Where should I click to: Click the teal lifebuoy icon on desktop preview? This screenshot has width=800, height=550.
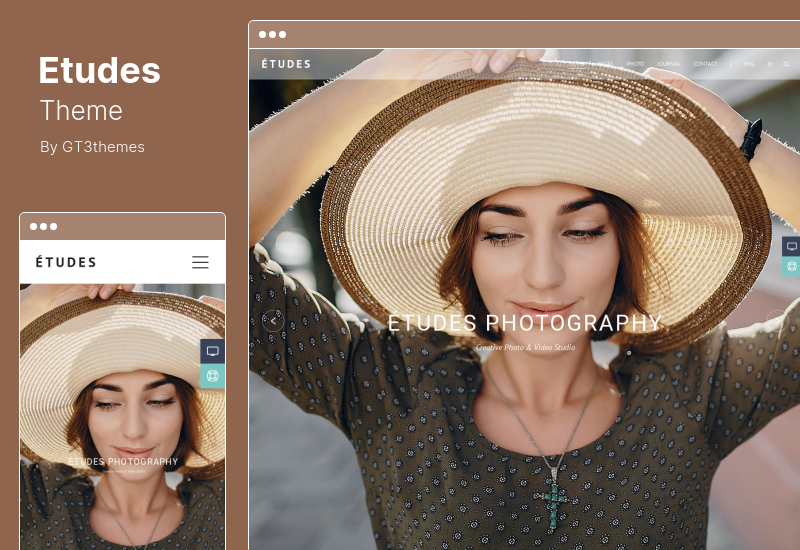pyautogui.click(x=791, y=266)
